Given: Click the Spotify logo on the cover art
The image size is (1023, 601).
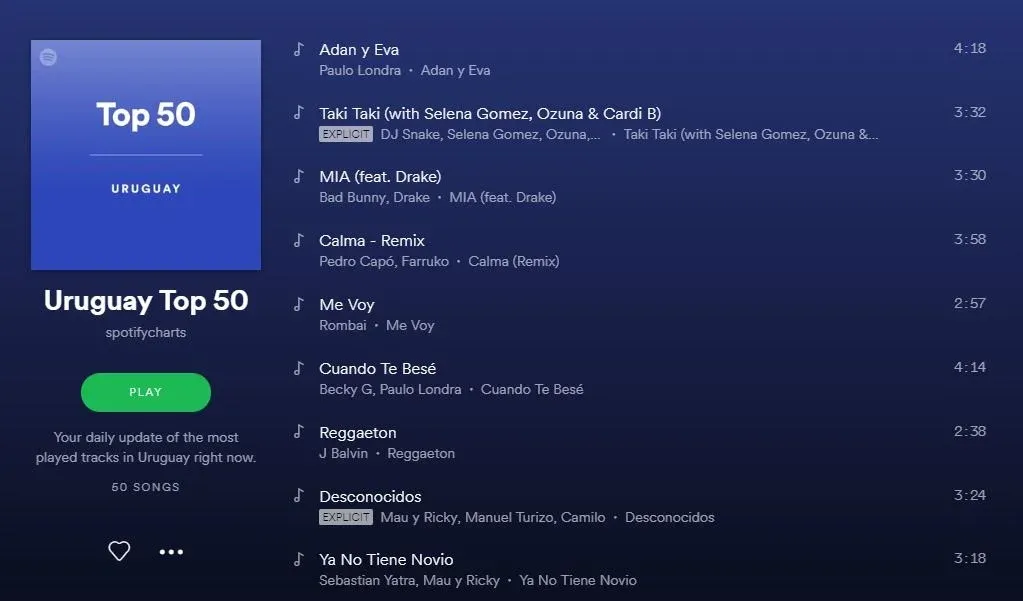Looking at the screenshot, I should point(48,57).
